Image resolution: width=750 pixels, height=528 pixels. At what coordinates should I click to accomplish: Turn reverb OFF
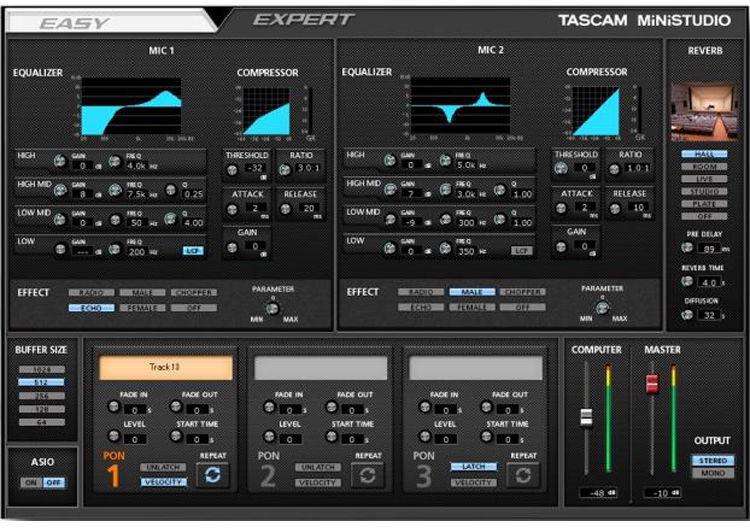click(x=704, y=216)
